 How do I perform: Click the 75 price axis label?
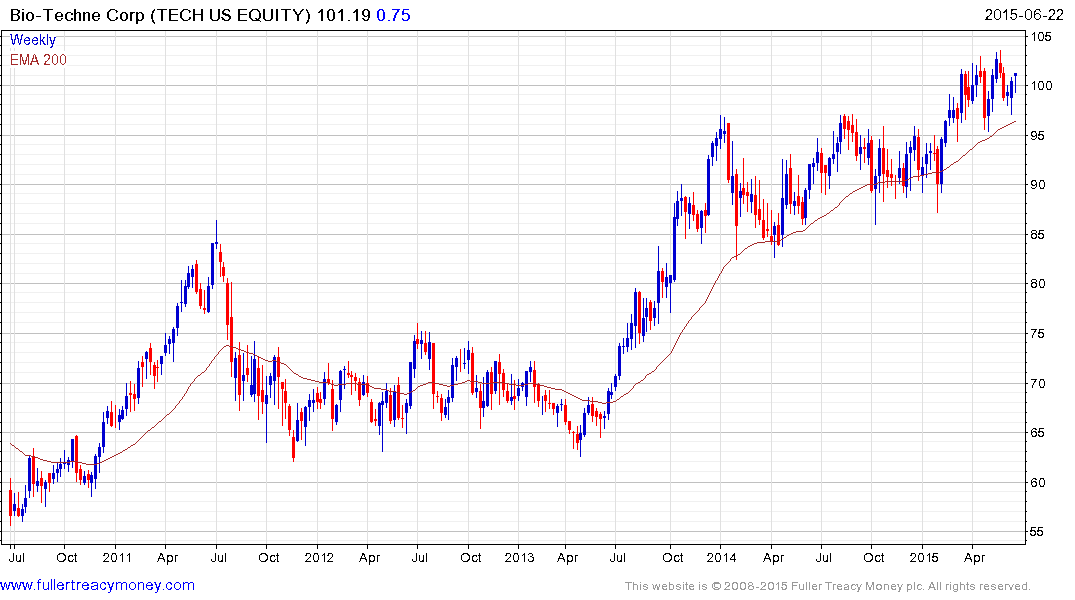coord(1038,334)
